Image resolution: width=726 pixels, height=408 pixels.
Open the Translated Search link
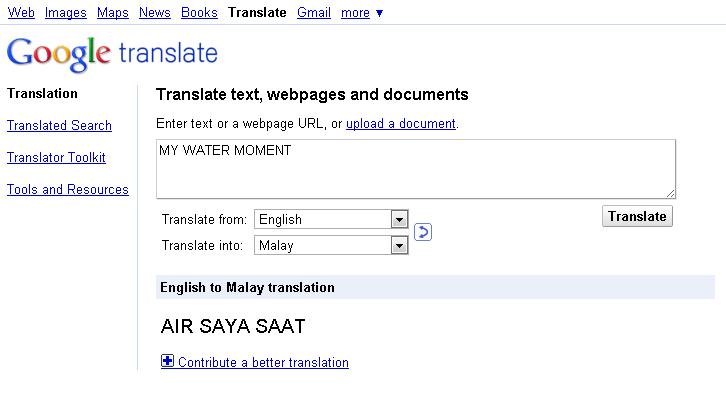coord(59,126)
